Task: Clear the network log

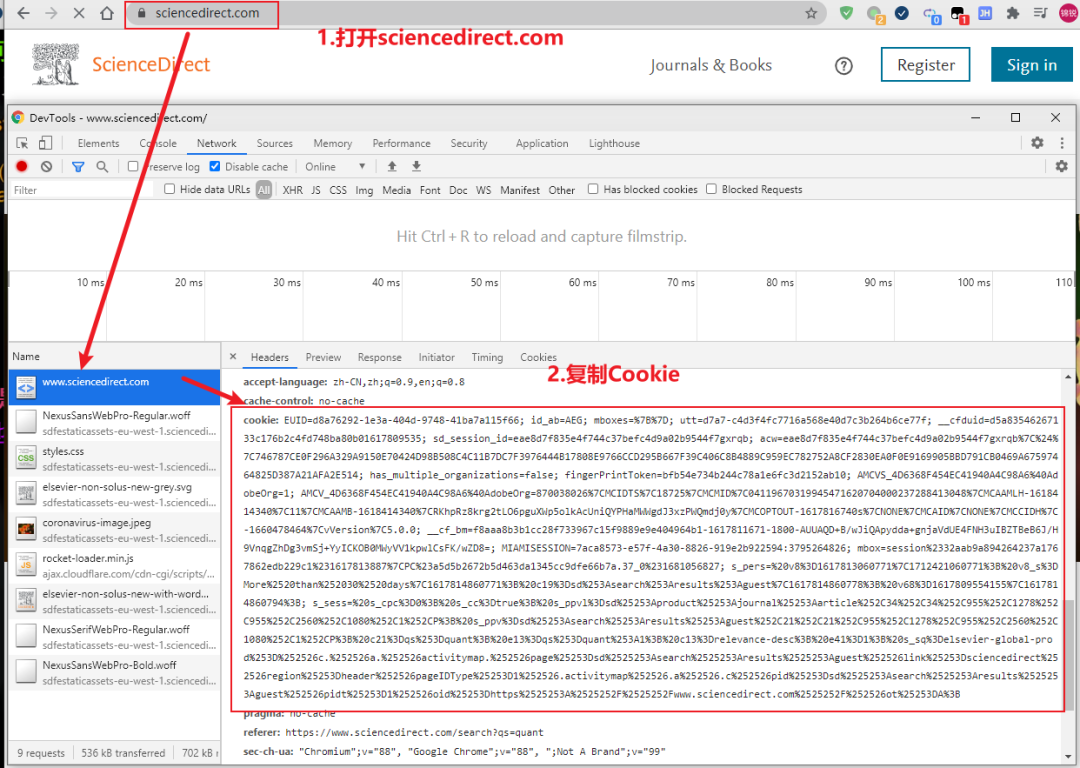Action: click(46, 166)
